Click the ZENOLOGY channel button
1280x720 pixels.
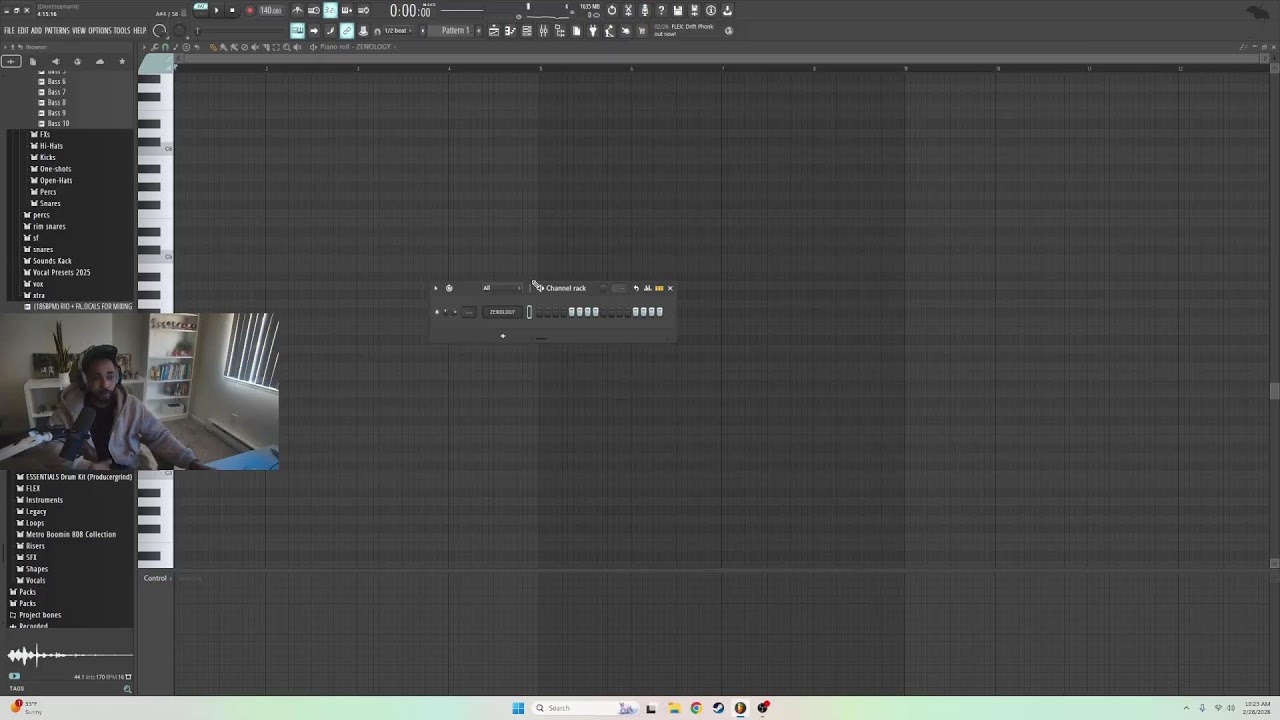pyautogui.click(x=502, y=312)
